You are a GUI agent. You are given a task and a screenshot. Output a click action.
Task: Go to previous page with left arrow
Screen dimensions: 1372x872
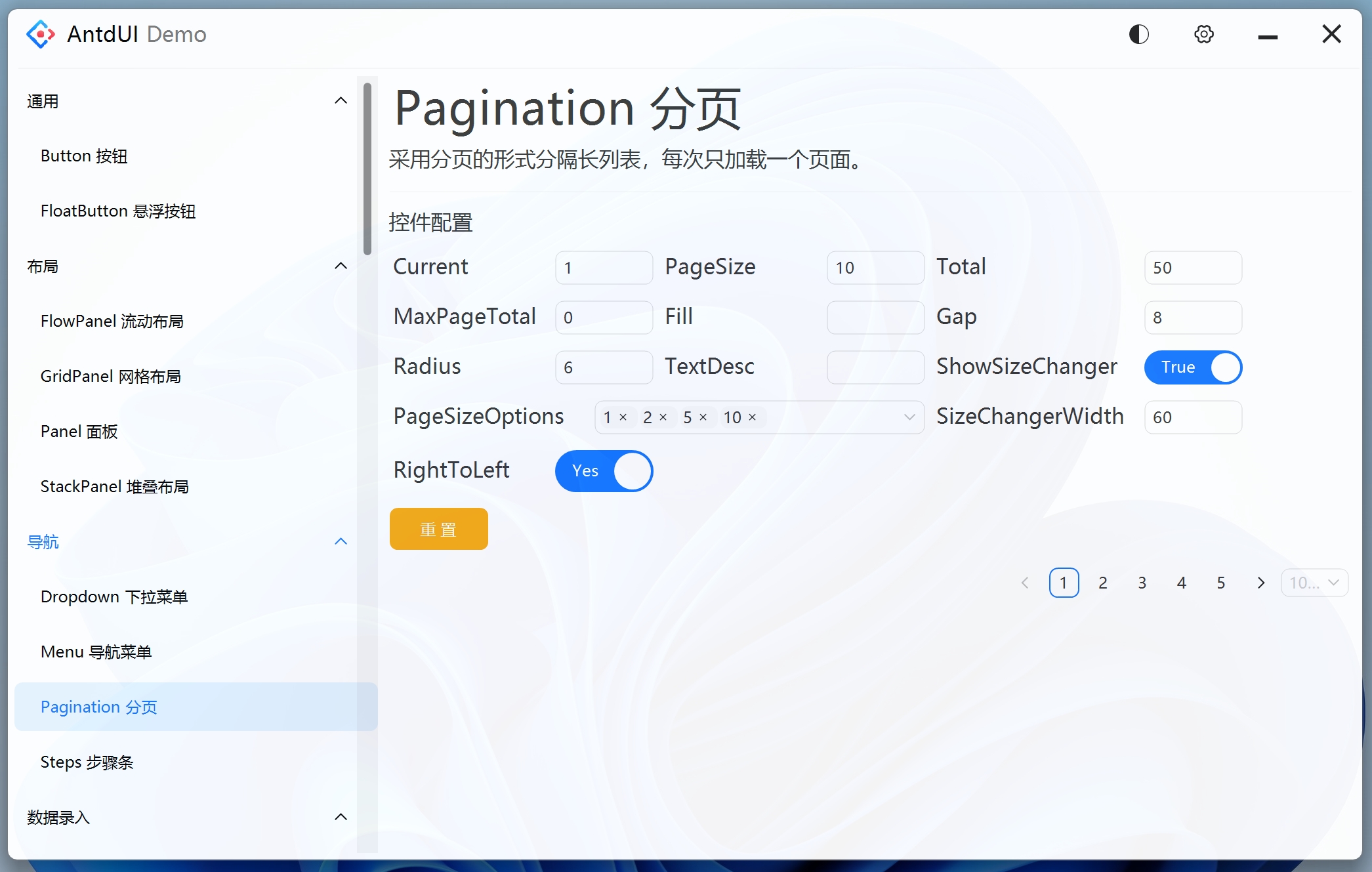(x=1025, y=582)
